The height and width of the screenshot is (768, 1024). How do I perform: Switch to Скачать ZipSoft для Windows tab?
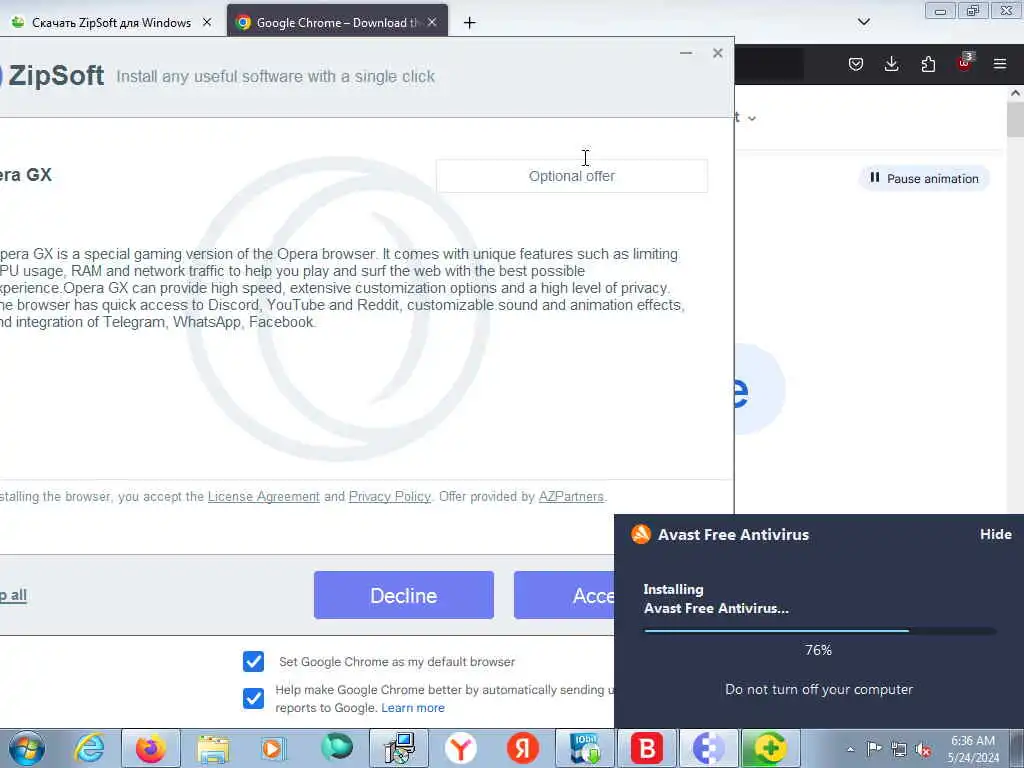pos(111,23)
